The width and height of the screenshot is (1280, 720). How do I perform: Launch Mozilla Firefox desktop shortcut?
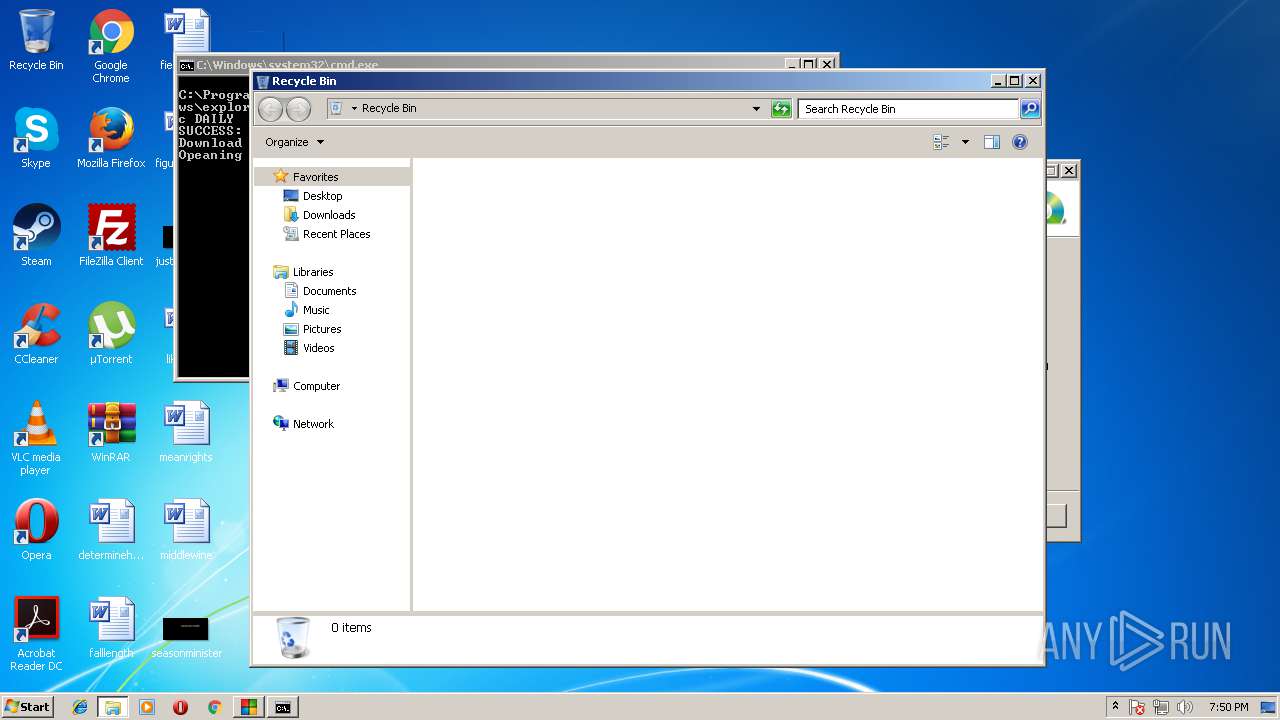tap(111, 138)
